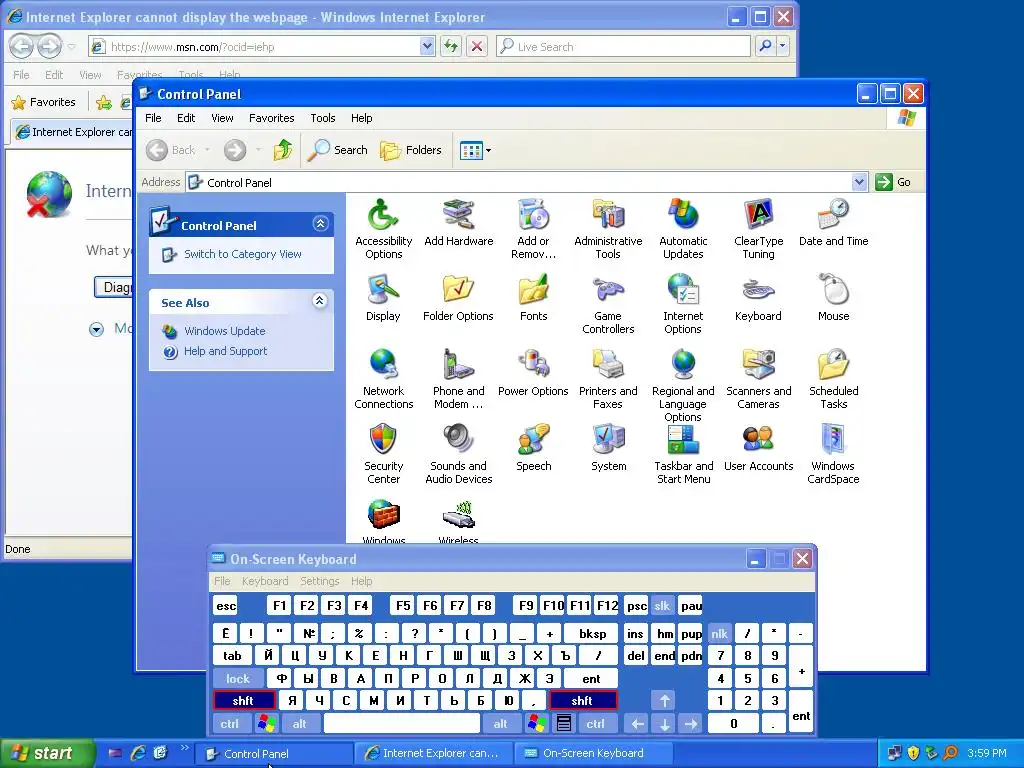The height and width of the screenshot is (768, 1024).
Task: Open the Help menu in Control Panel
Action: point(361,118)
